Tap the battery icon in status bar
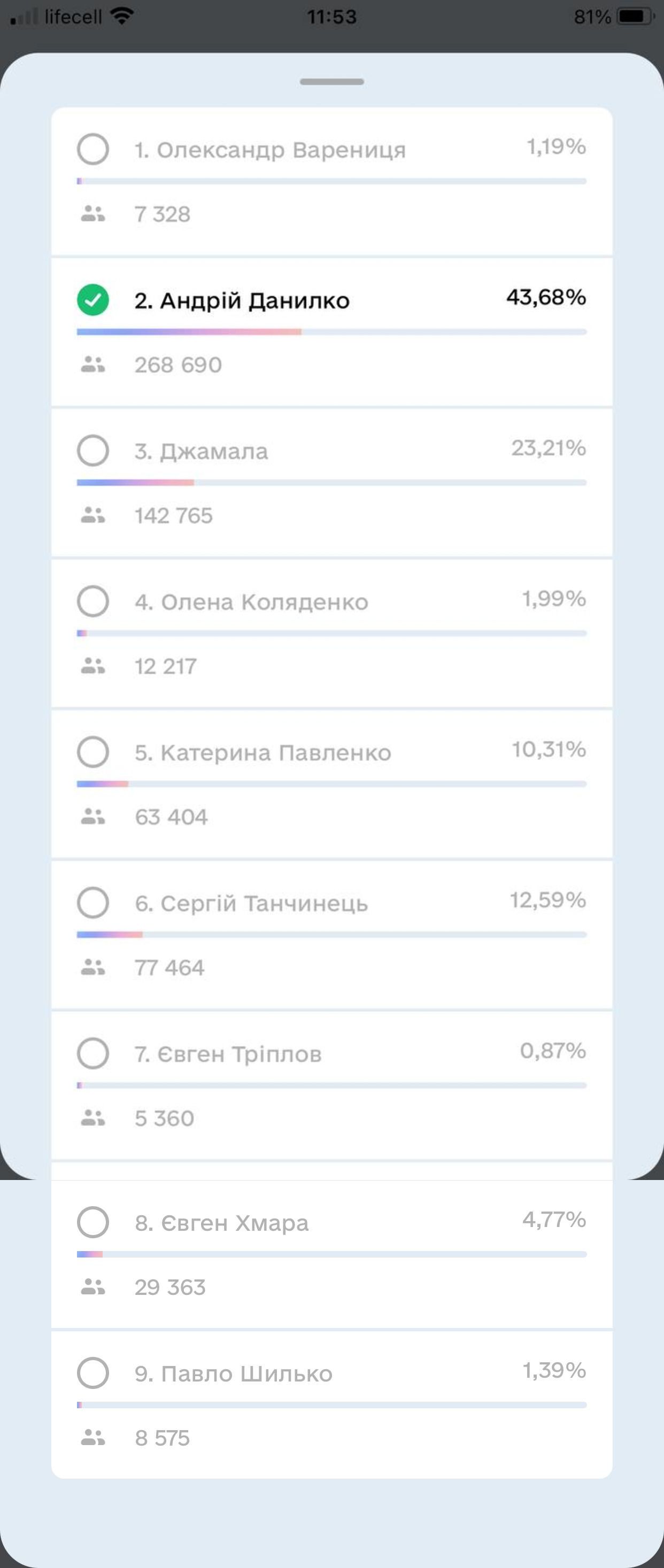 pyautogui.click(x=635, y=17)
